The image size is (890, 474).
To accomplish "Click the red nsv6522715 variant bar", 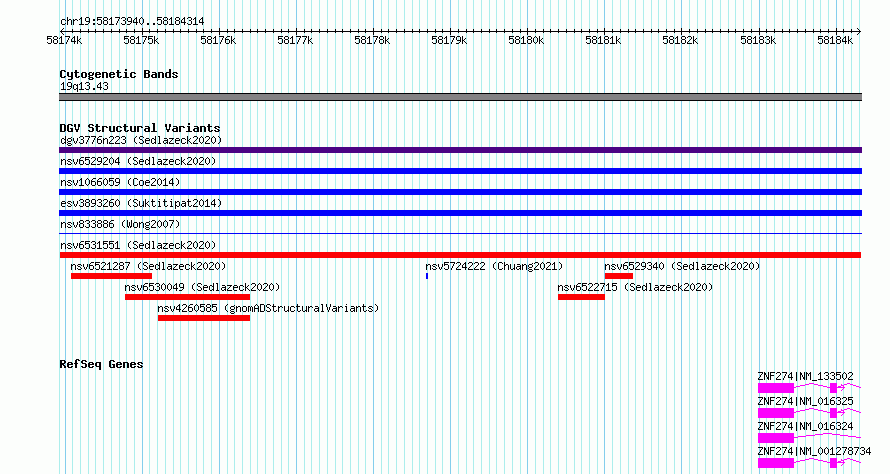I will pos(581,297).
